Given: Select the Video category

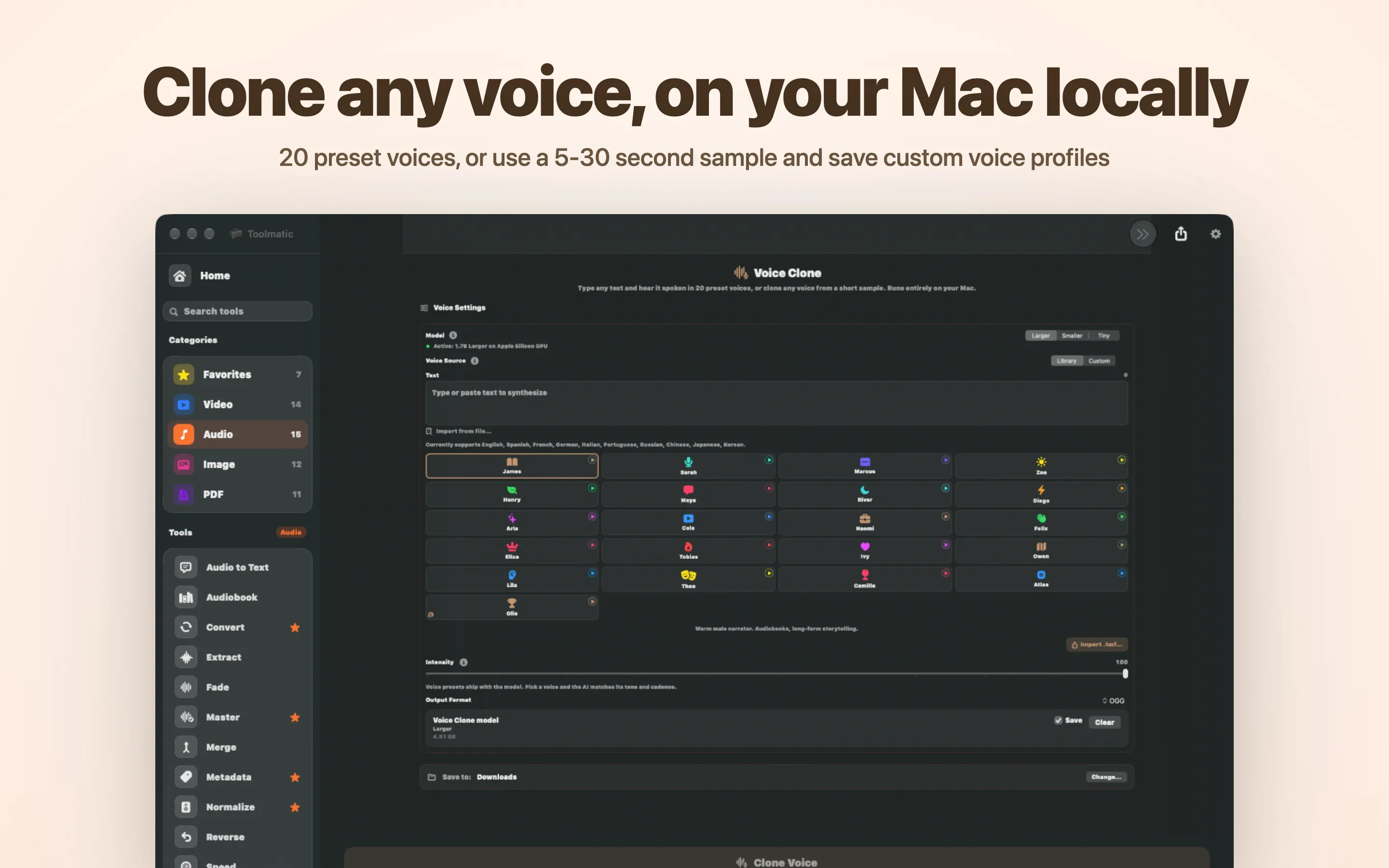Looking at the screenshot, I should [x=238, y=404].
